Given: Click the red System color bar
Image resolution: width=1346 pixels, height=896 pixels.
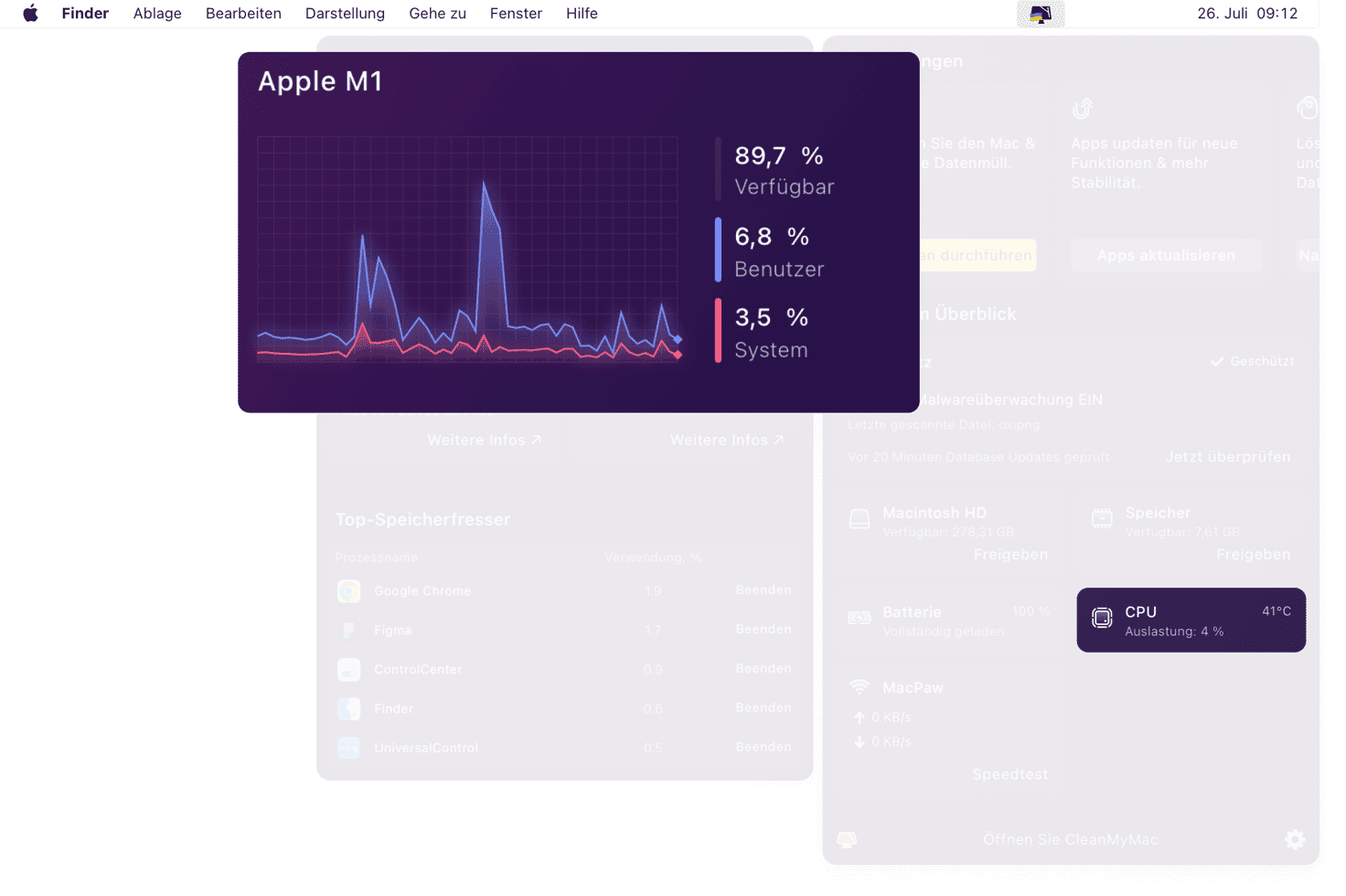Looking at the screenshot, I should click(718, 330).
